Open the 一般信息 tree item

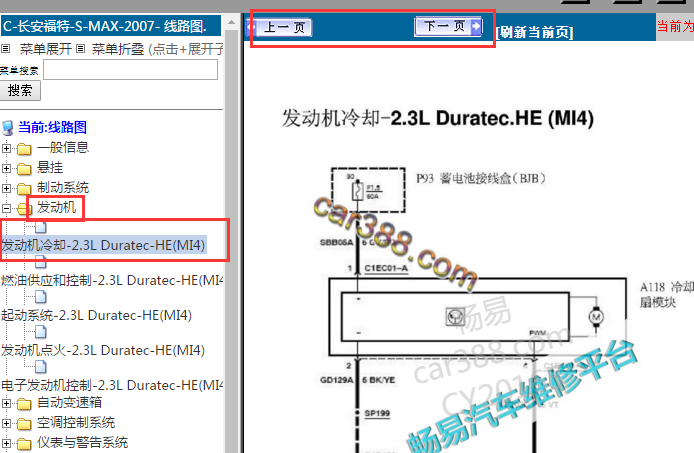click(x=63, y=147)
